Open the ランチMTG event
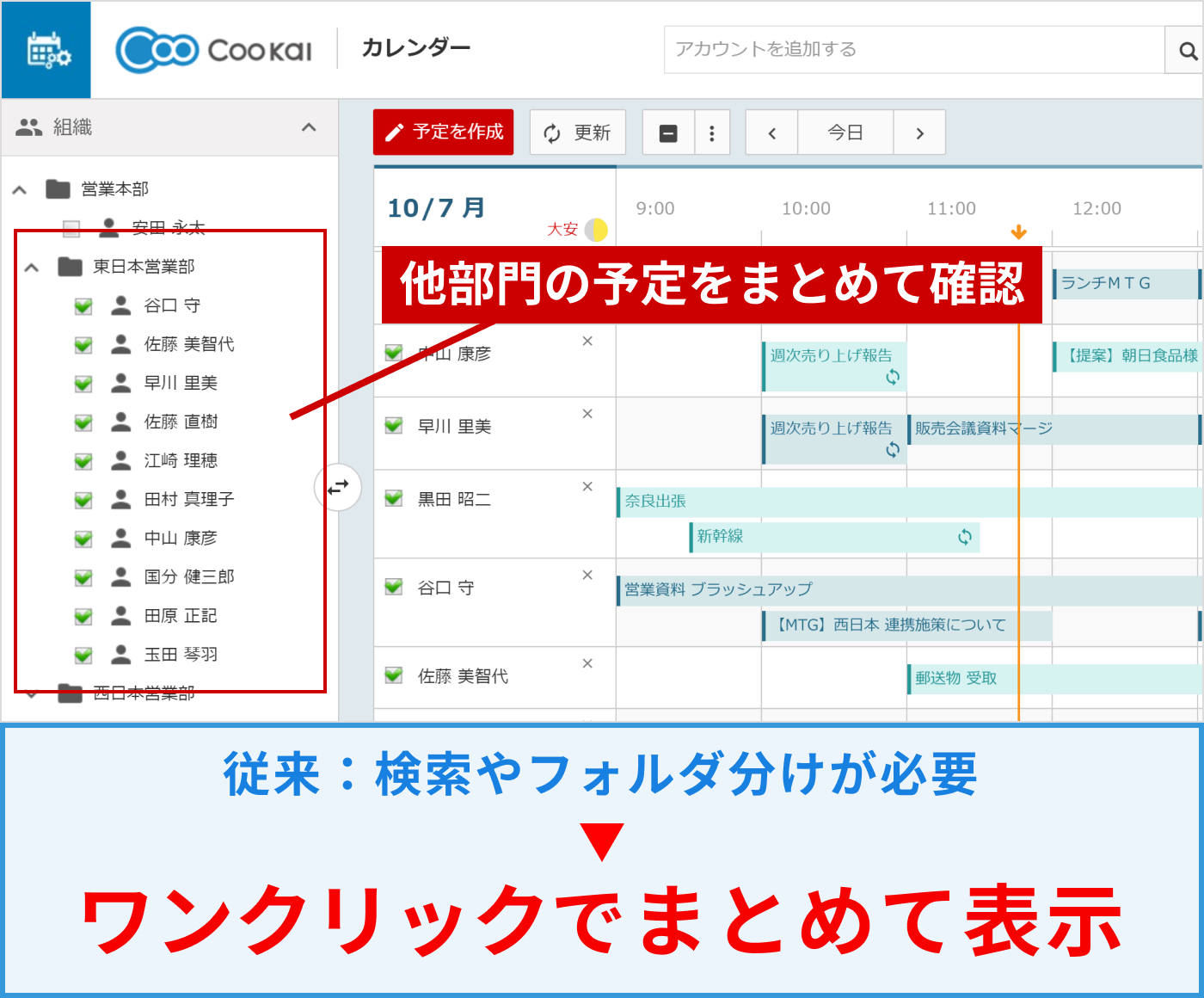The width and height of the screenshot is (1204, 998). [x=1126, y=284]
